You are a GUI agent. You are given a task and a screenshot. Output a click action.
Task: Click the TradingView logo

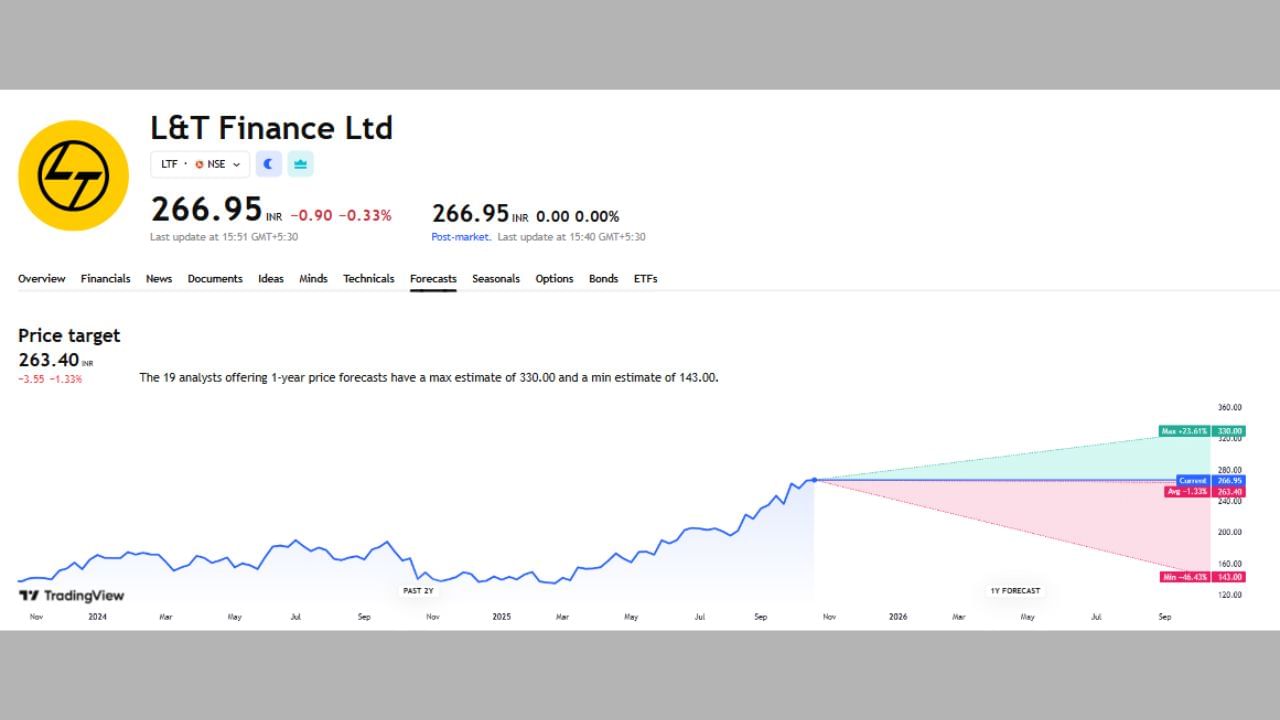(70, 595)
